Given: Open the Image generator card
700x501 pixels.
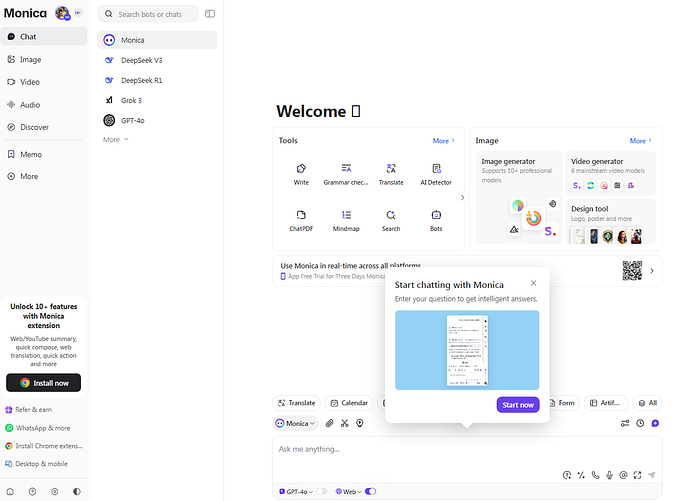Looking at the screenshot, I should [x=519, y=198].
